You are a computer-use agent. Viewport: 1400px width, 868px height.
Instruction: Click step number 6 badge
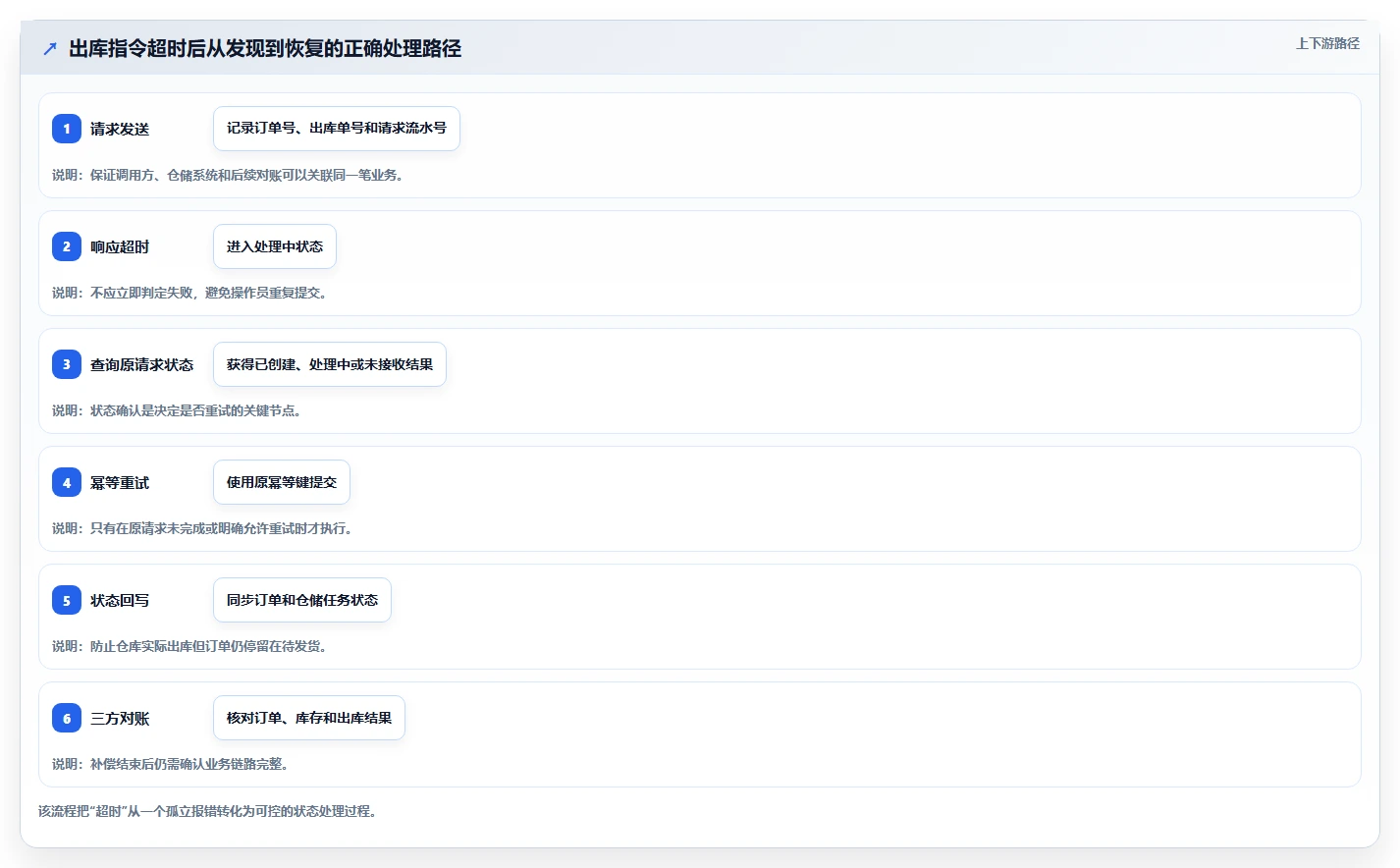click(x=67, y=718)
